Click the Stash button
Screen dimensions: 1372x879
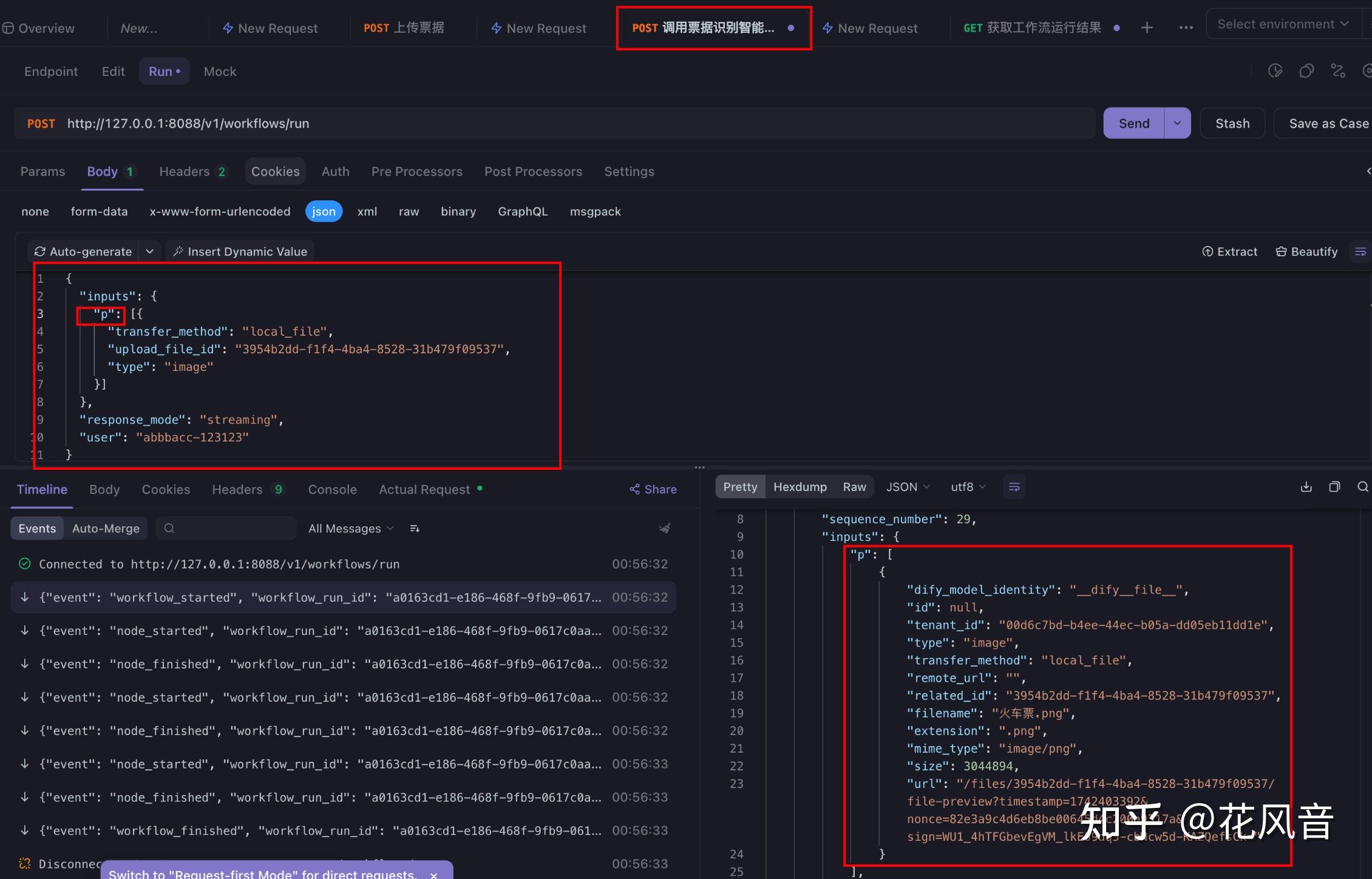point(1231,123)
